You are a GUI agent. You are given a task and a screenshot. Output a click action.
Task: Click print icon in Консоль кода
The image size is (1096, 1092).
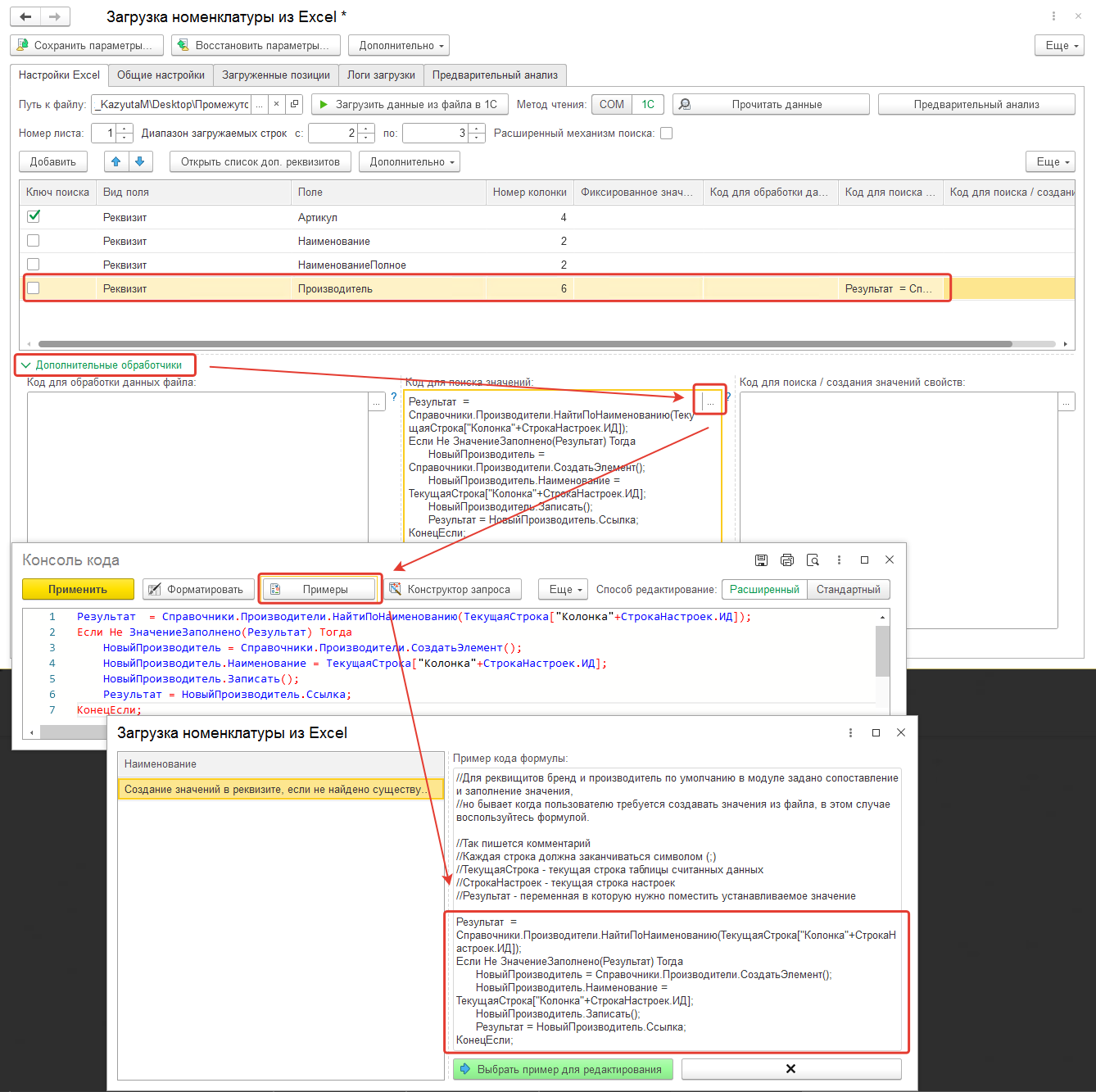click(787, 560)
